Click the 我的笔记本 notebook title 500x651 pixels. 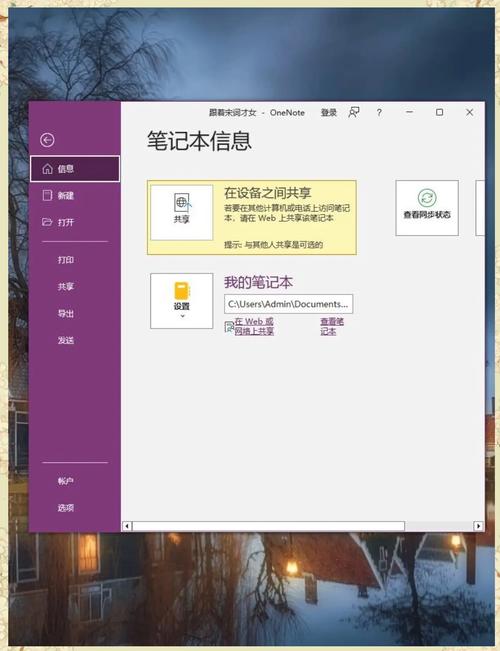(258, 283)
